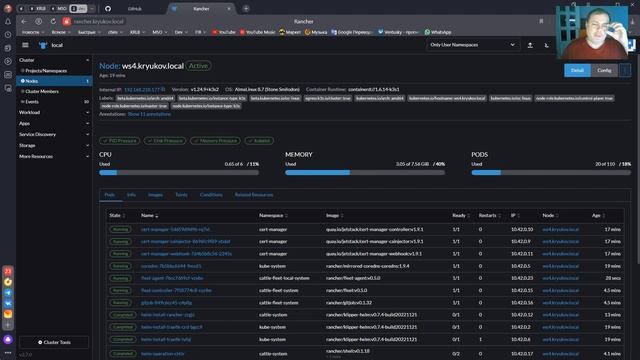Open the three-dot actions menu beside Config
The image size is (640, 360).
point(625,71)
